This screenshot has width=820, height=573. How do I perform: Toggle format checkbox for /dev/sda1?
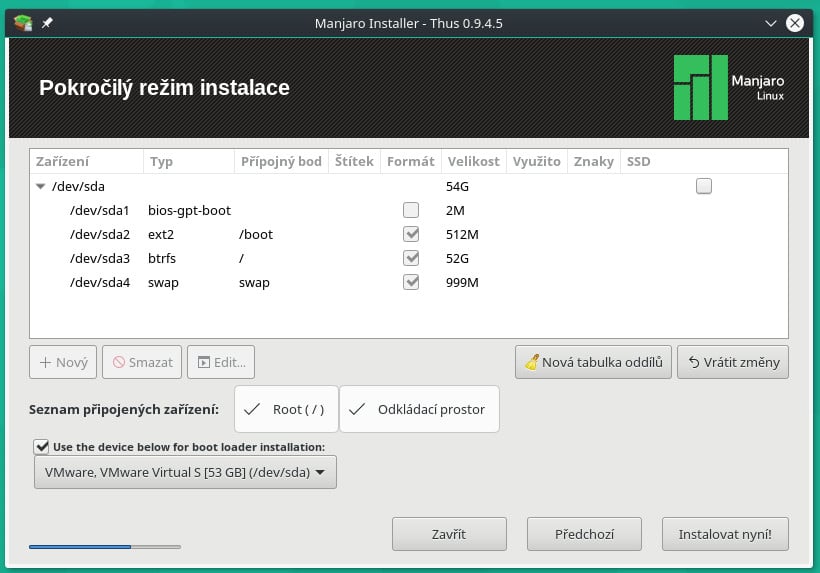(x=411, y=210)
